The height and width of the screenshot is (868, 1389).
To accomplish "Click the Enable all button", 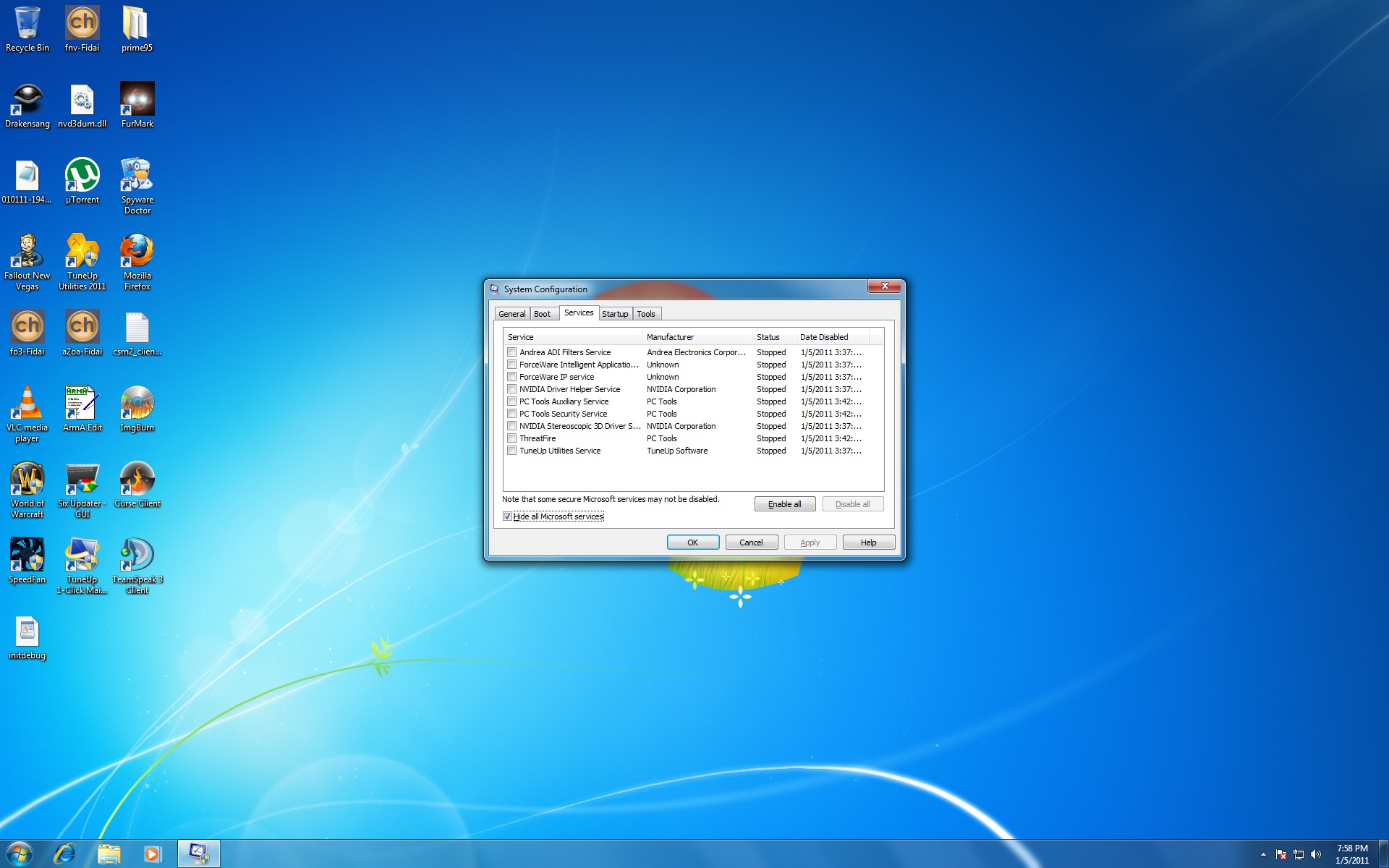I will pyautogui.click(x=785, y=504).
